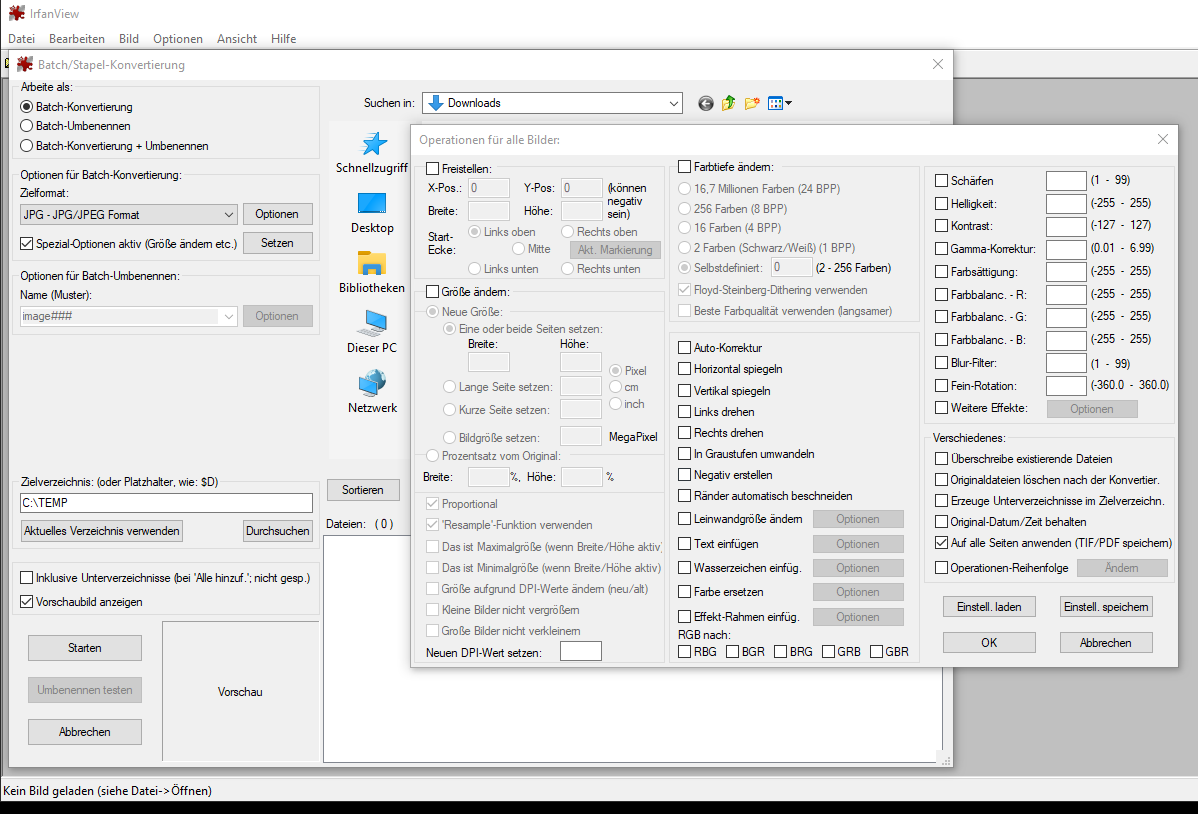
Task: Enable In Graustufen umwandeln
Action: (x=685, y=454)
